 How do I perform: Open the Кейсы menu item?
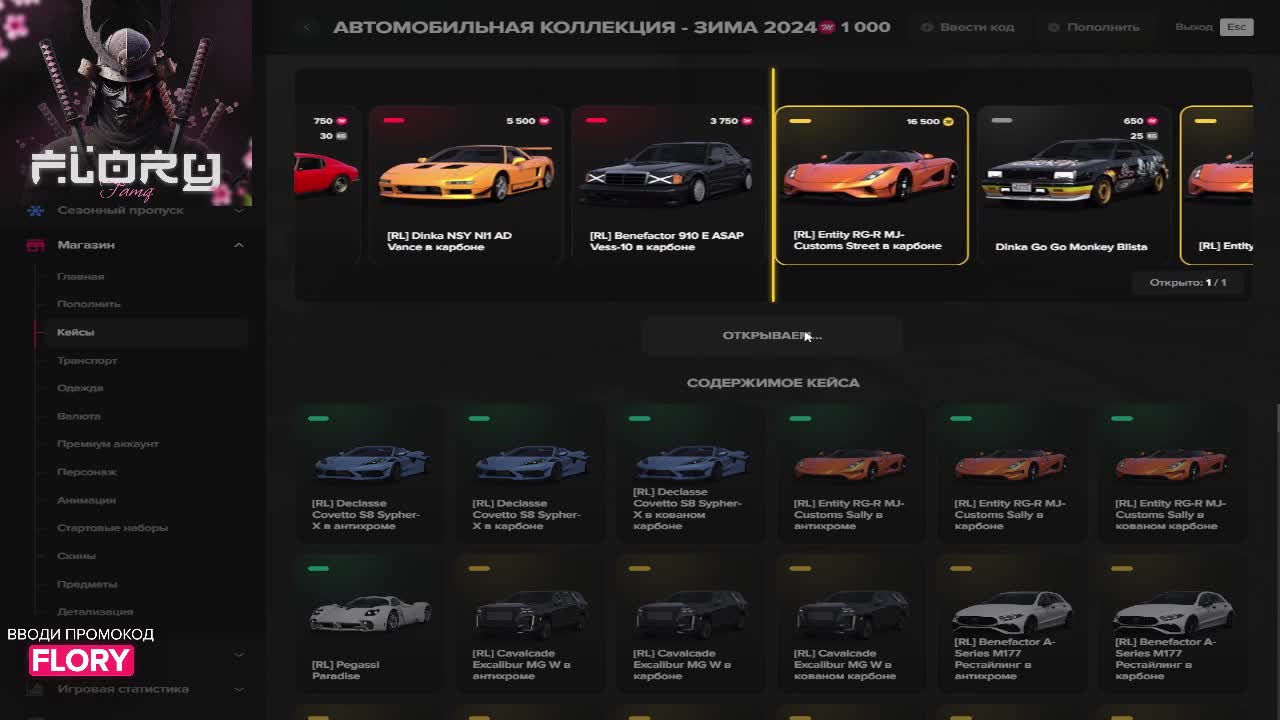pos(76,332)
